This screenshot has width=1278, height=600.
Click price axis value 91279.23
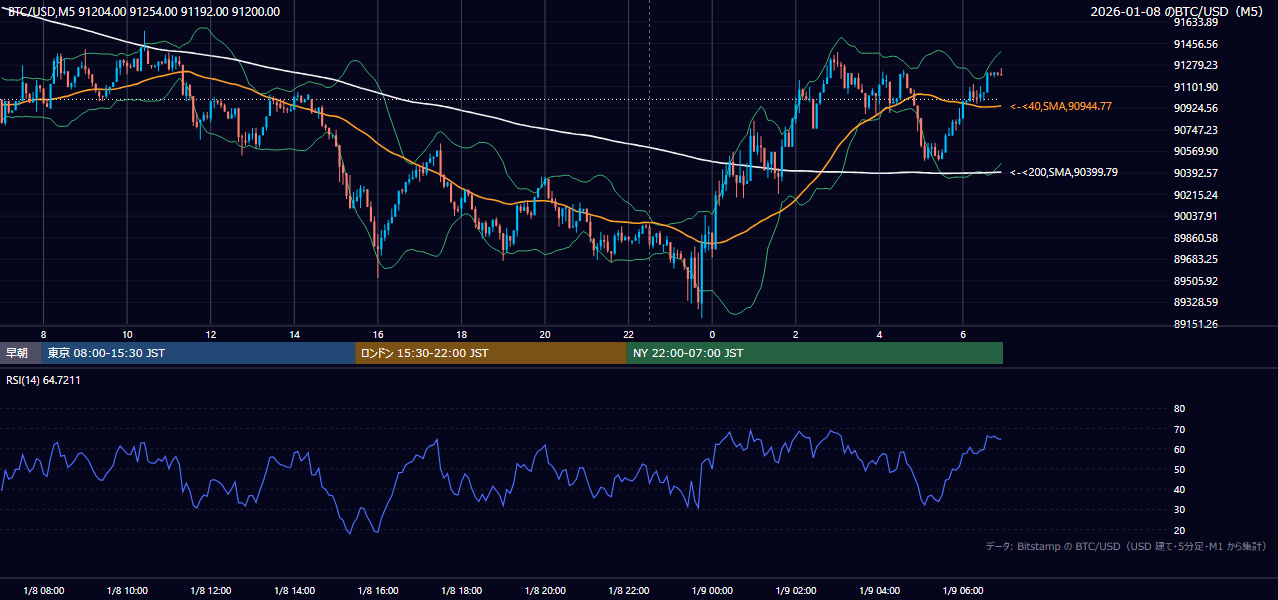(x=1196, y=65)
